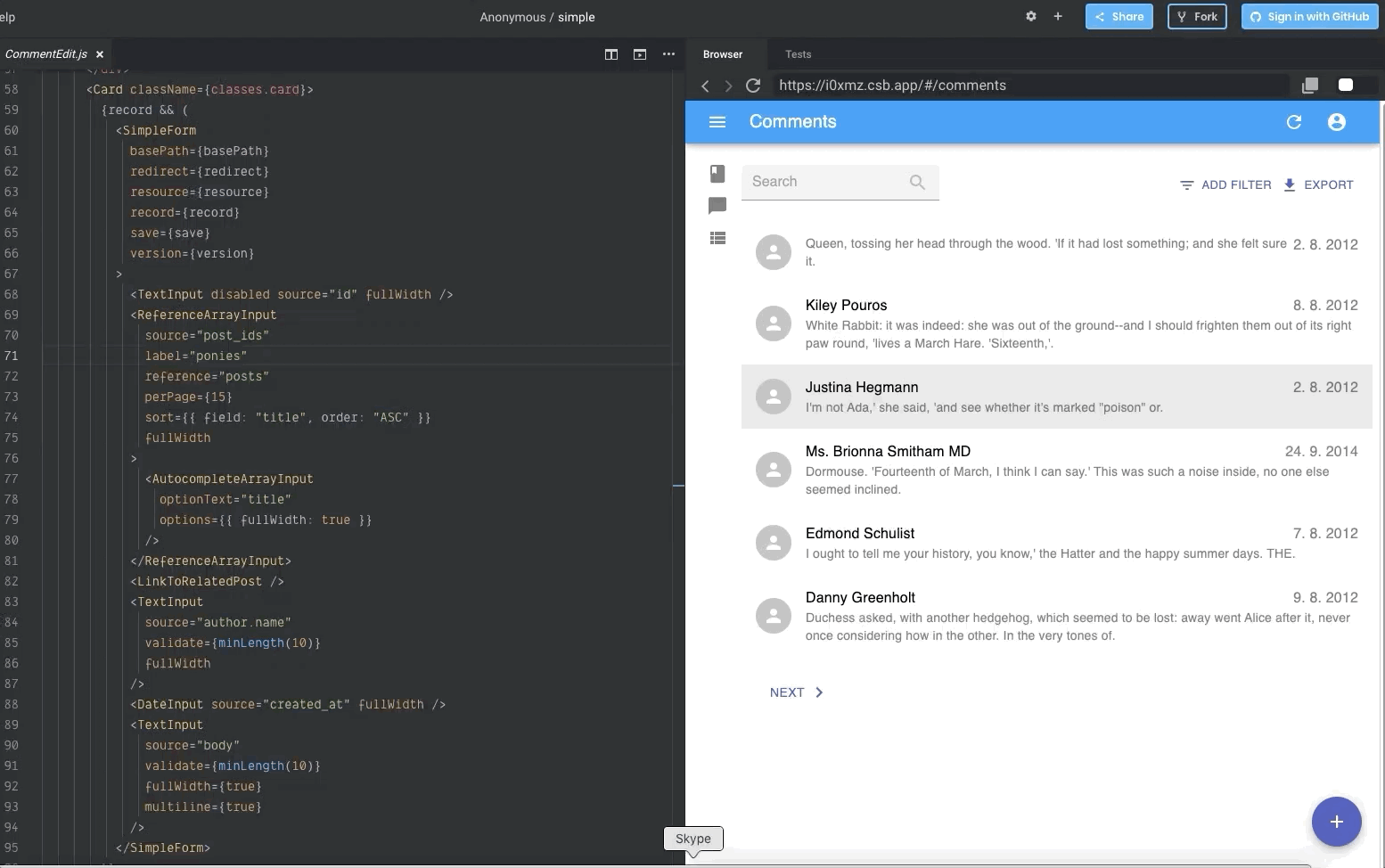Image resolution: width=1385 pixels, height=868 pixels.
Task: Select the list view icon in sidebar
Action: [717, 238]
